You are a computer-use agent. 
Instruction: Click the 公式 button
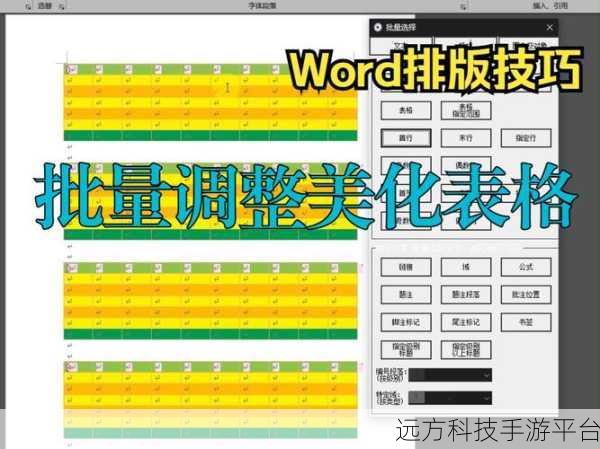pyautogui.click(x=526, y=267)
